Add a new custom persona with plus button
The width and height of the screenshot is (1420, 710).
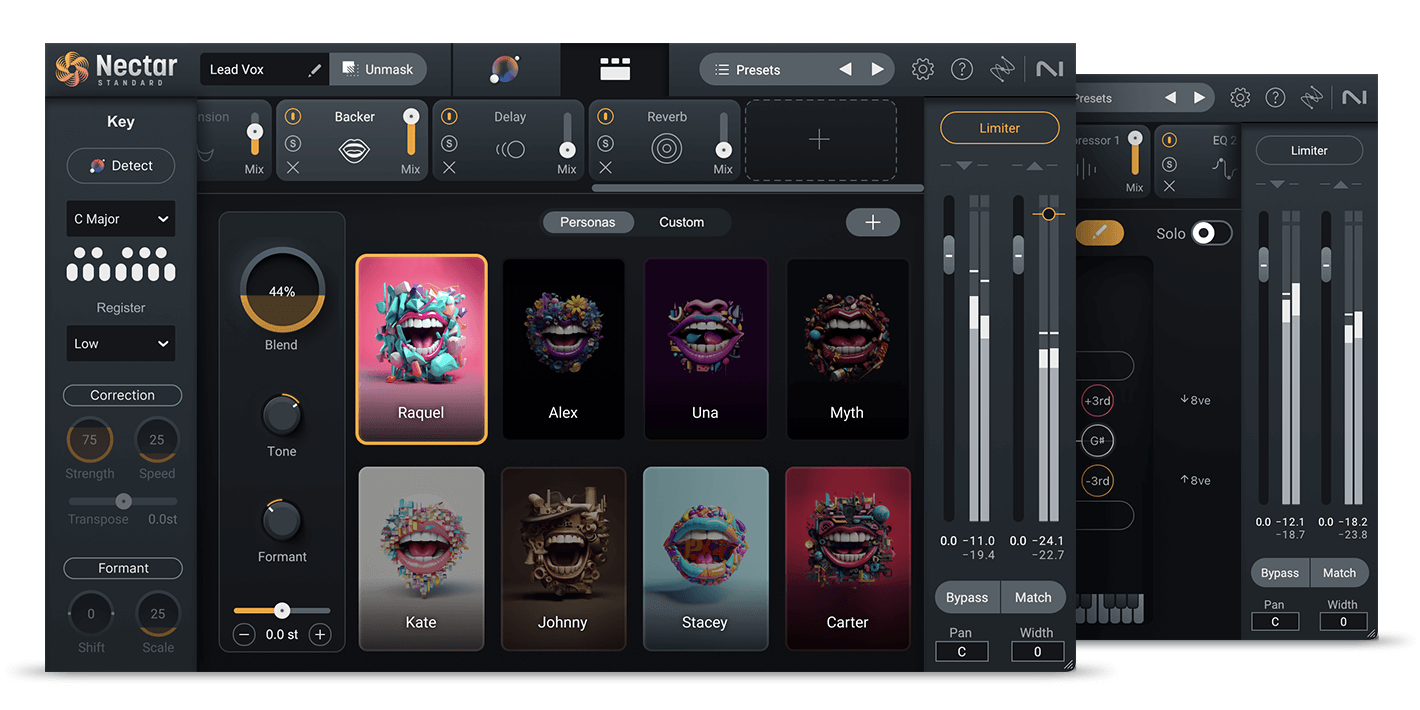point(873,222)
